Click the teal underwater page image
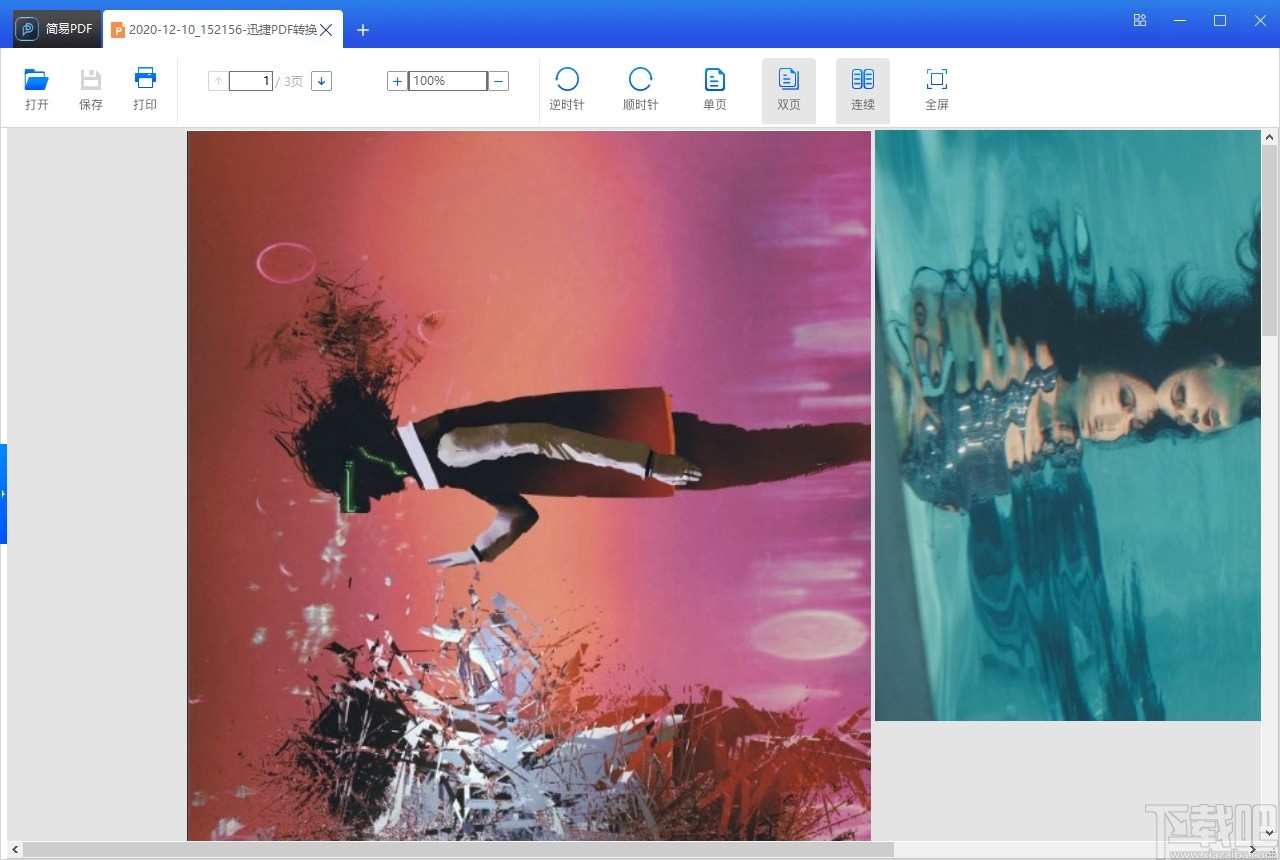Viewport: 1280px width, 860px height. 1068,425
